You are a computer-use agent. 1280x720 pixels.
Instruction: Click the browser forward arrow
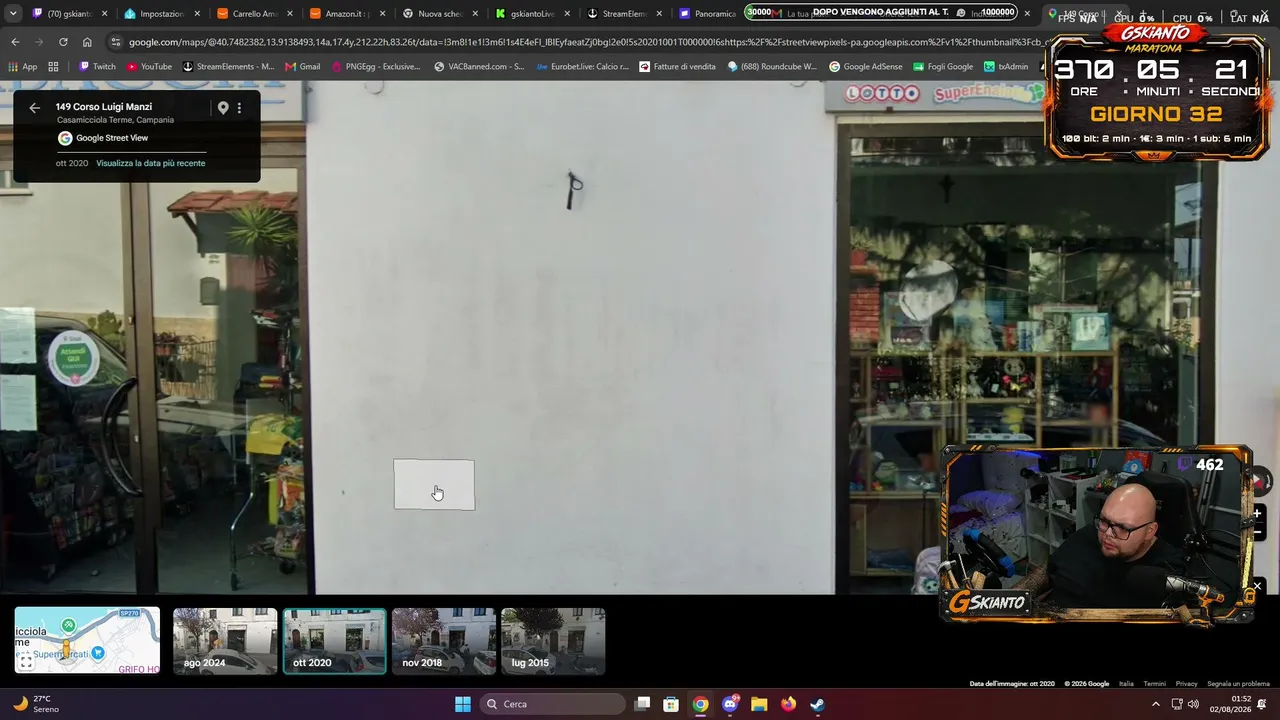point(39,42)
